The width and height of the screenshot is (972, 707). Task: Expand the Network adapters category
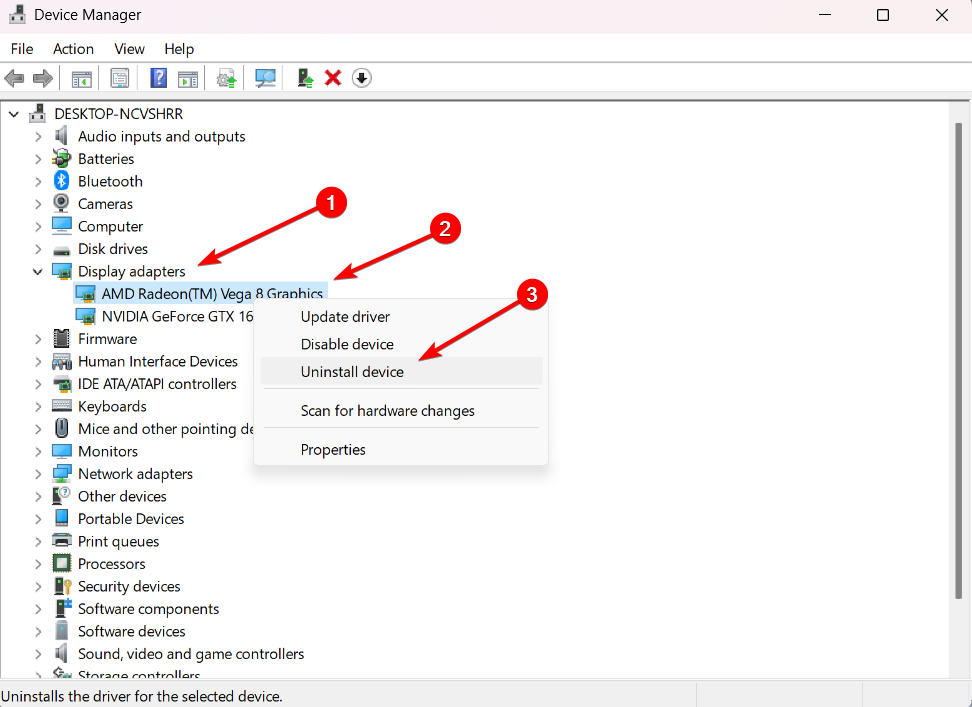click(37, 473)
